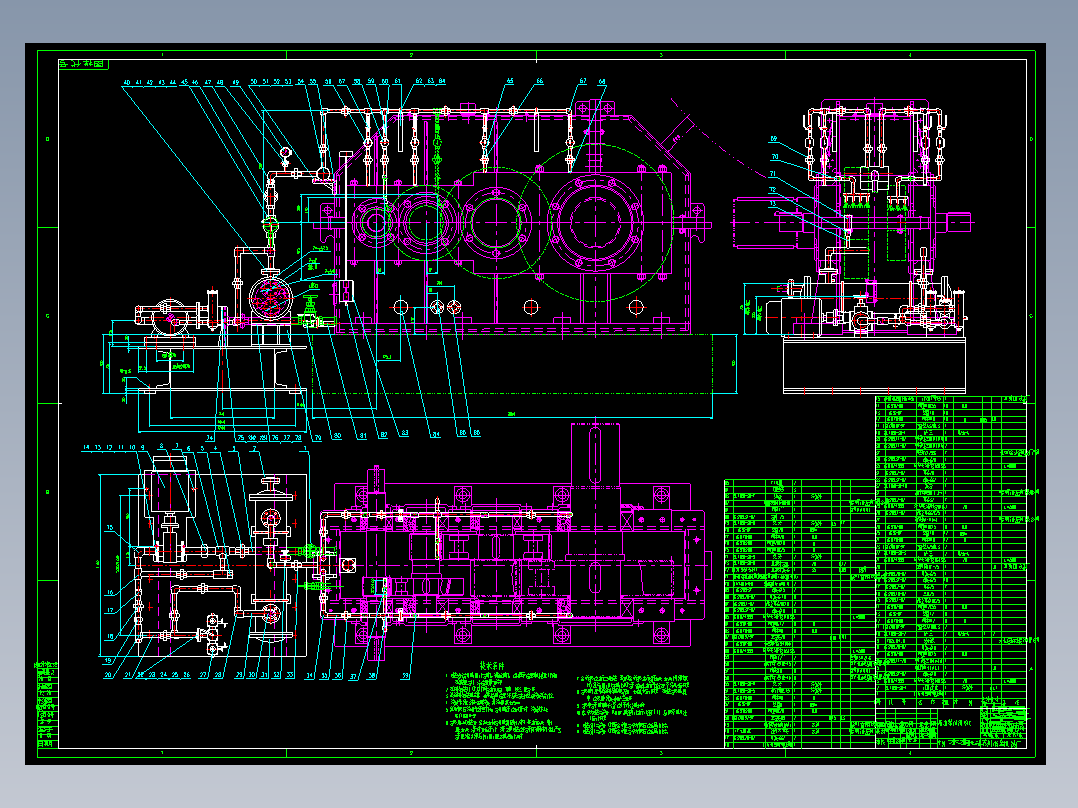Image resolution: width=1078 pixels, height=808 pixels.
Task: Click part number 66 callout
Action: click(x=540, y=81)
